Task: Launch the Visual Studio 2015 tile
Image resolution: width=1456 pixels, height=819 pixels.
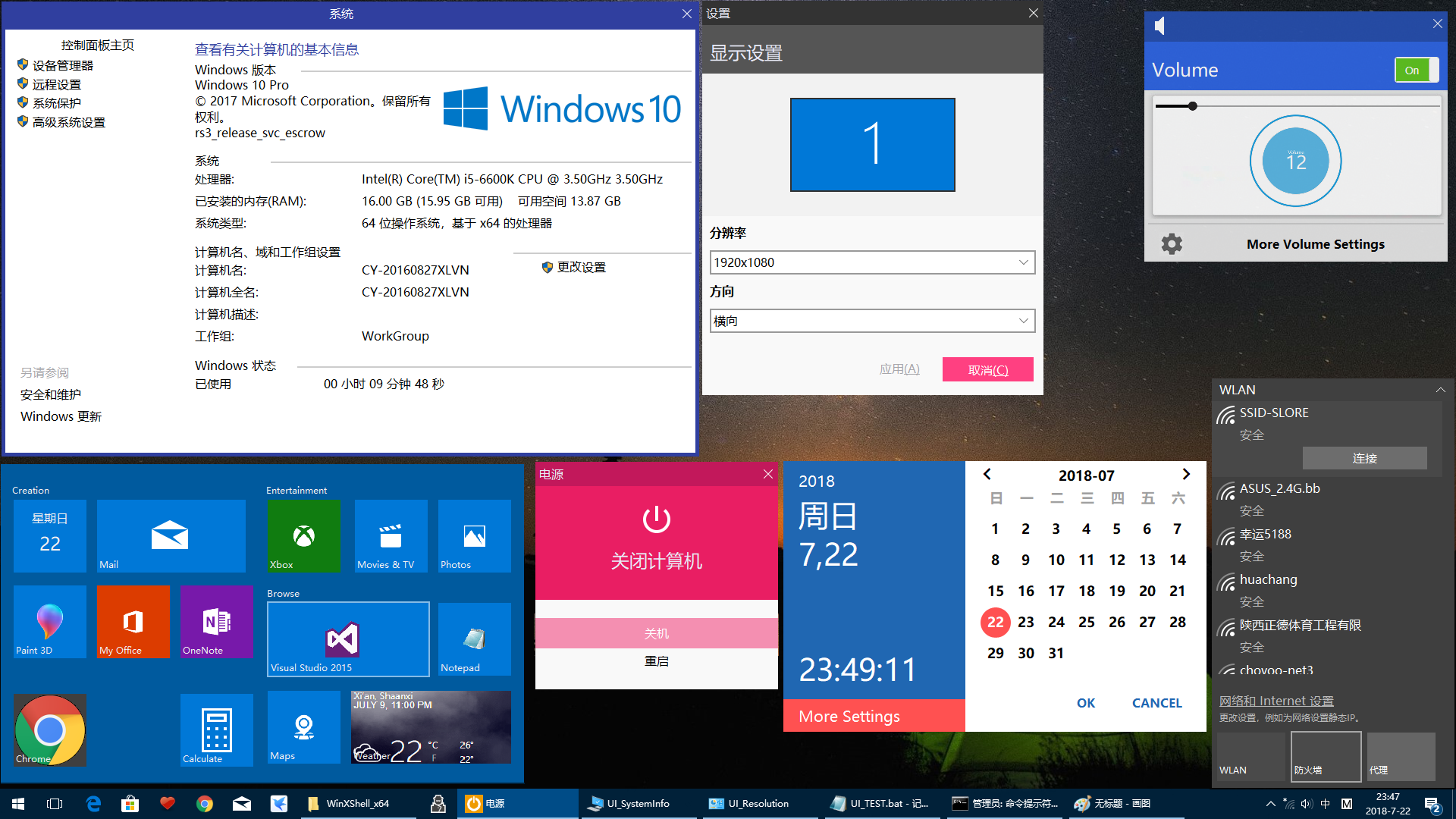Action: 348,639
